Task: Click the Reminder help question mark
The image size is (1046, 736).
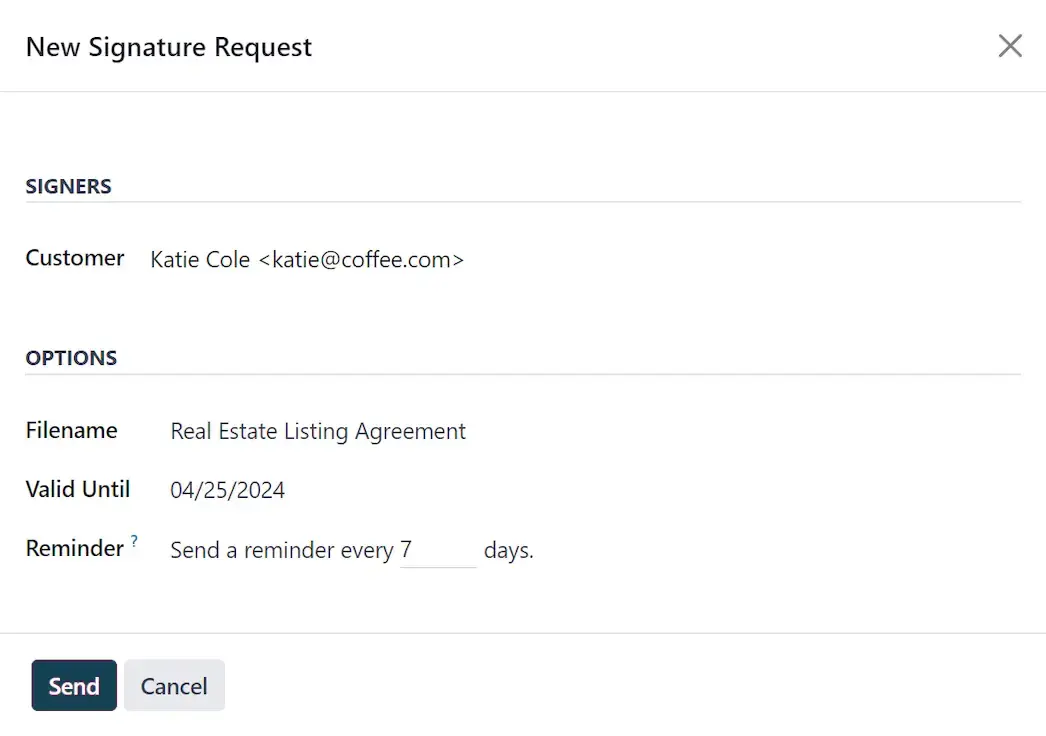Action: tap(134, 541)
